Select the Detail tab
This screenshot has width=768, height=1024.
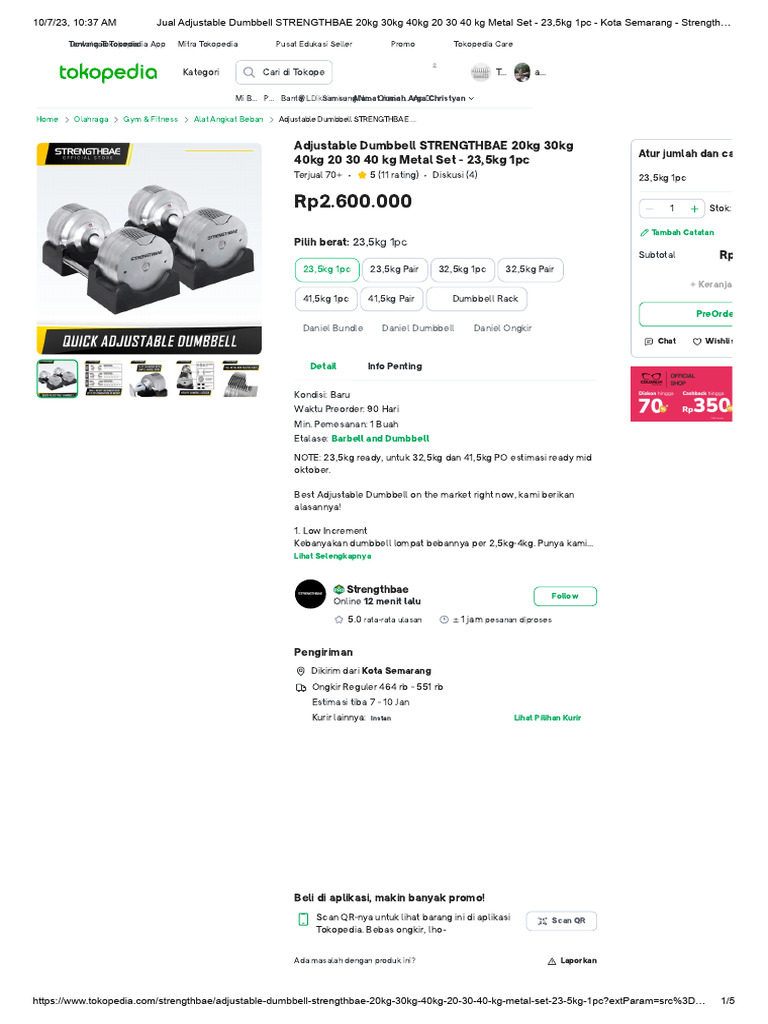[x=323, y=366]
